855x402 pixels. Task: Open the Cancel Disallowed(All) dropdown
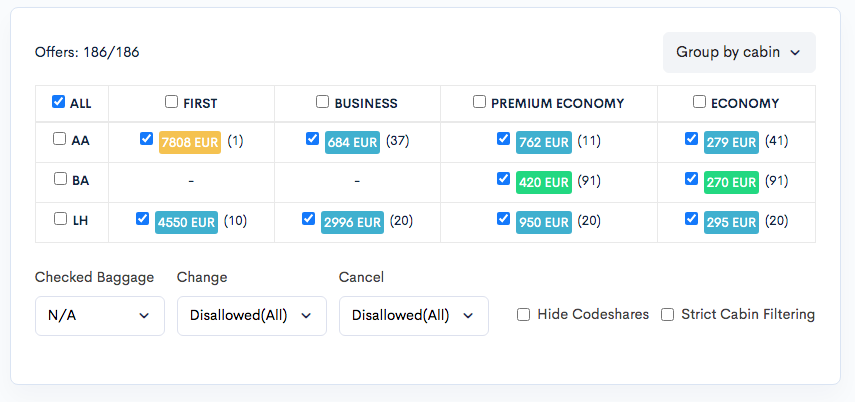coord(414,316)
